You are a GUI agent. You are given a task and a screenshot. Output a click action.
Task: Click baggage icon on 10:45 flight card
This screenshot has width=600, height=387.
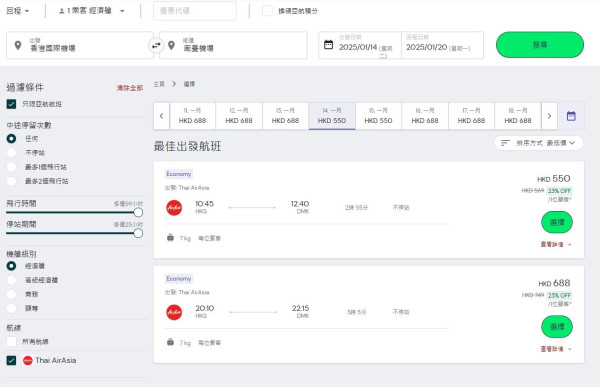click(170, 238)
